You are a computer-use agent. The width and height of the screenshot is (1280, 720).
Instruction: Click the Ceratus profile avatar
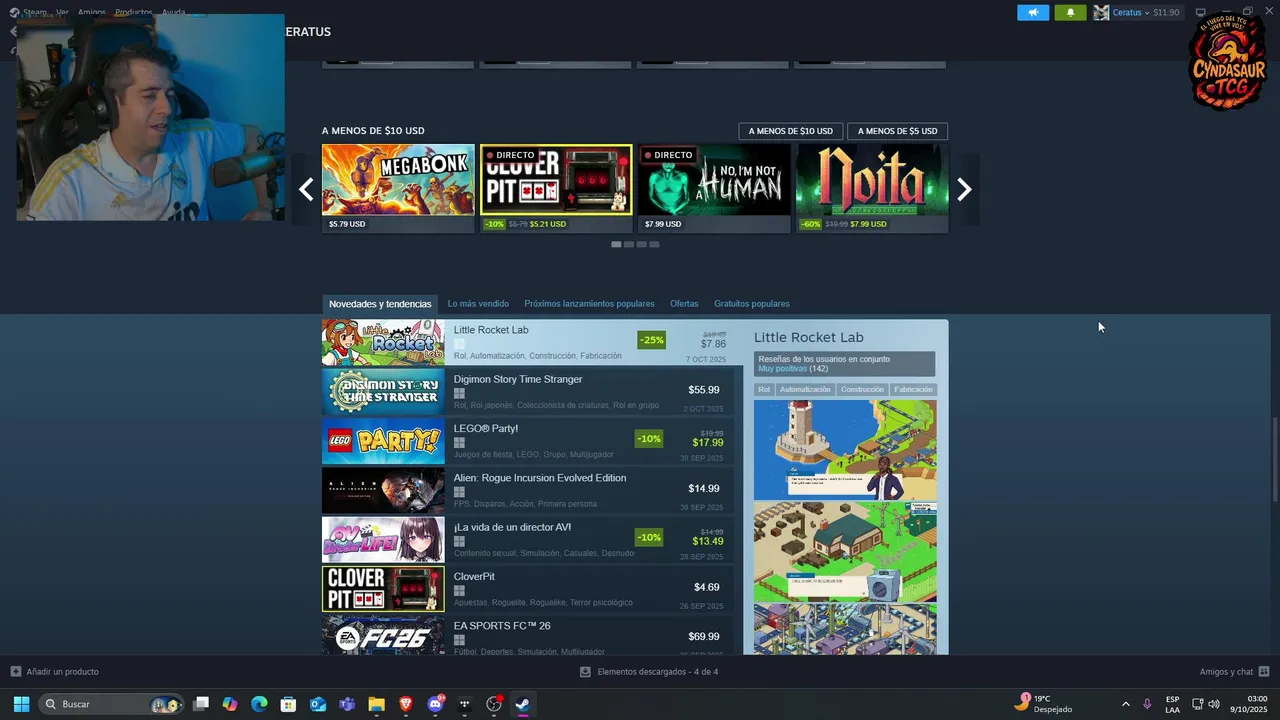(x=1101, y=12)
